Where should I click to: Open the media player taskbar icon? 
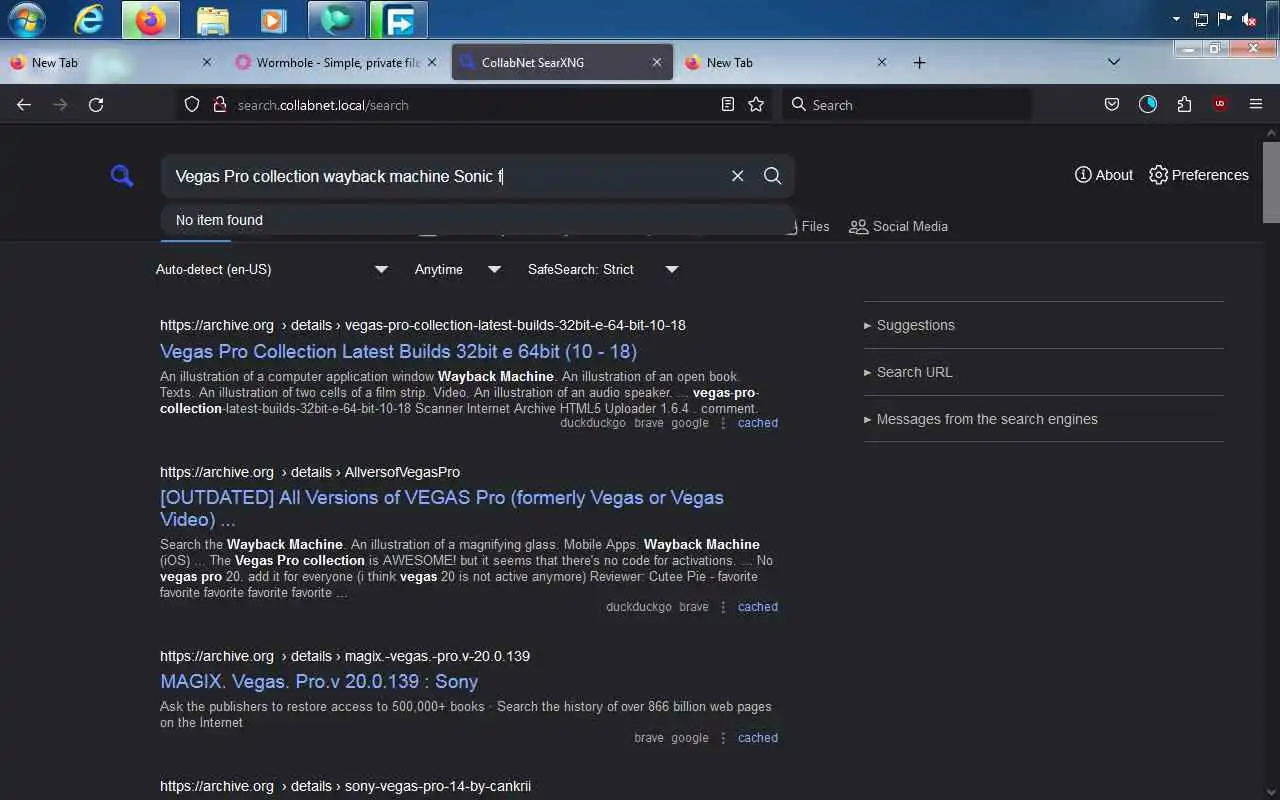pos(272,19)
